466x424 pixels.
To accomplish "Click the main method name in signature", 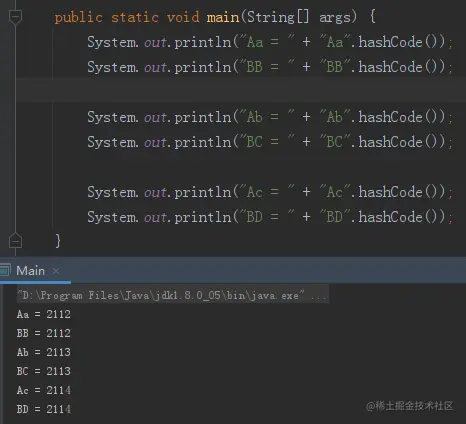I will [x=223, y=17].
